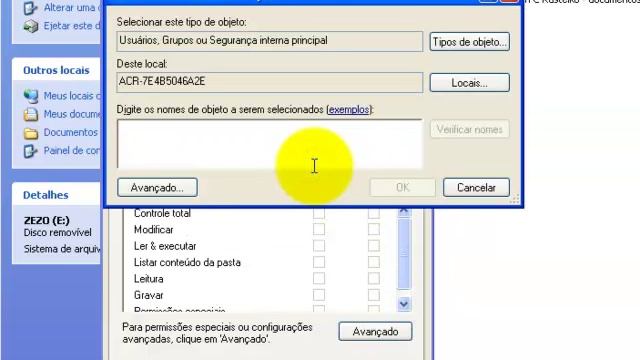Click the Tipos de objeto button

[x=469, y=42]
